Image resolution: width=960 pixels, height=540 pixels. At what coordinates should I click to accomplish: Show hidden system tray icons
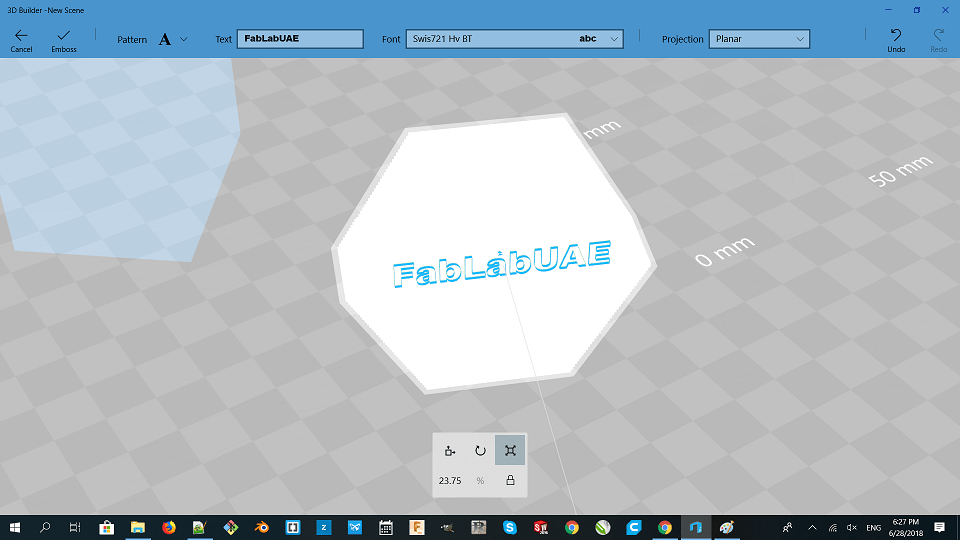click(x=812, y=527)
